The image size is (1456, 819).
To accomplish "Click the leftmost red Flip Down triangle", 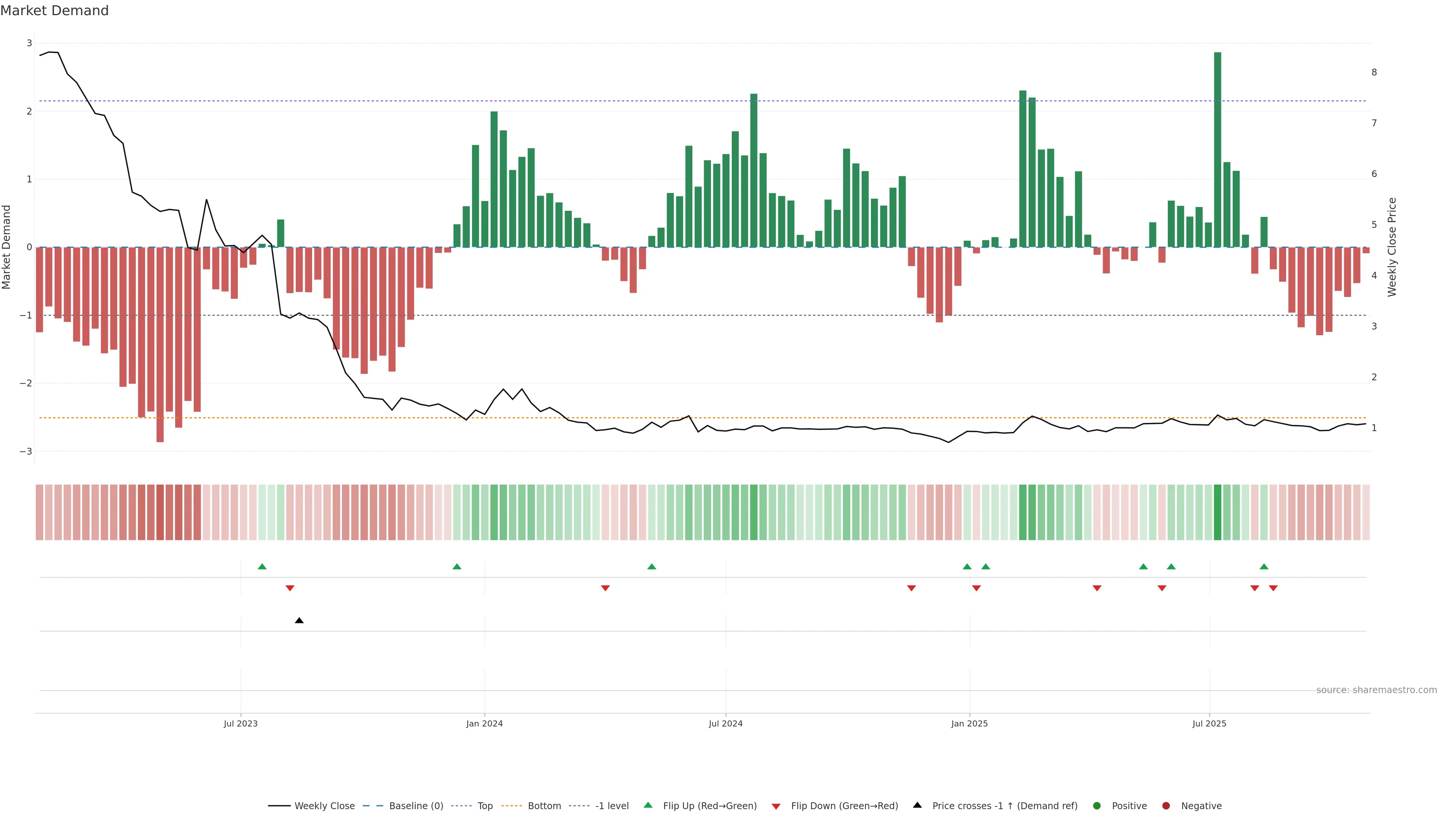I will [x=290, y=588].
